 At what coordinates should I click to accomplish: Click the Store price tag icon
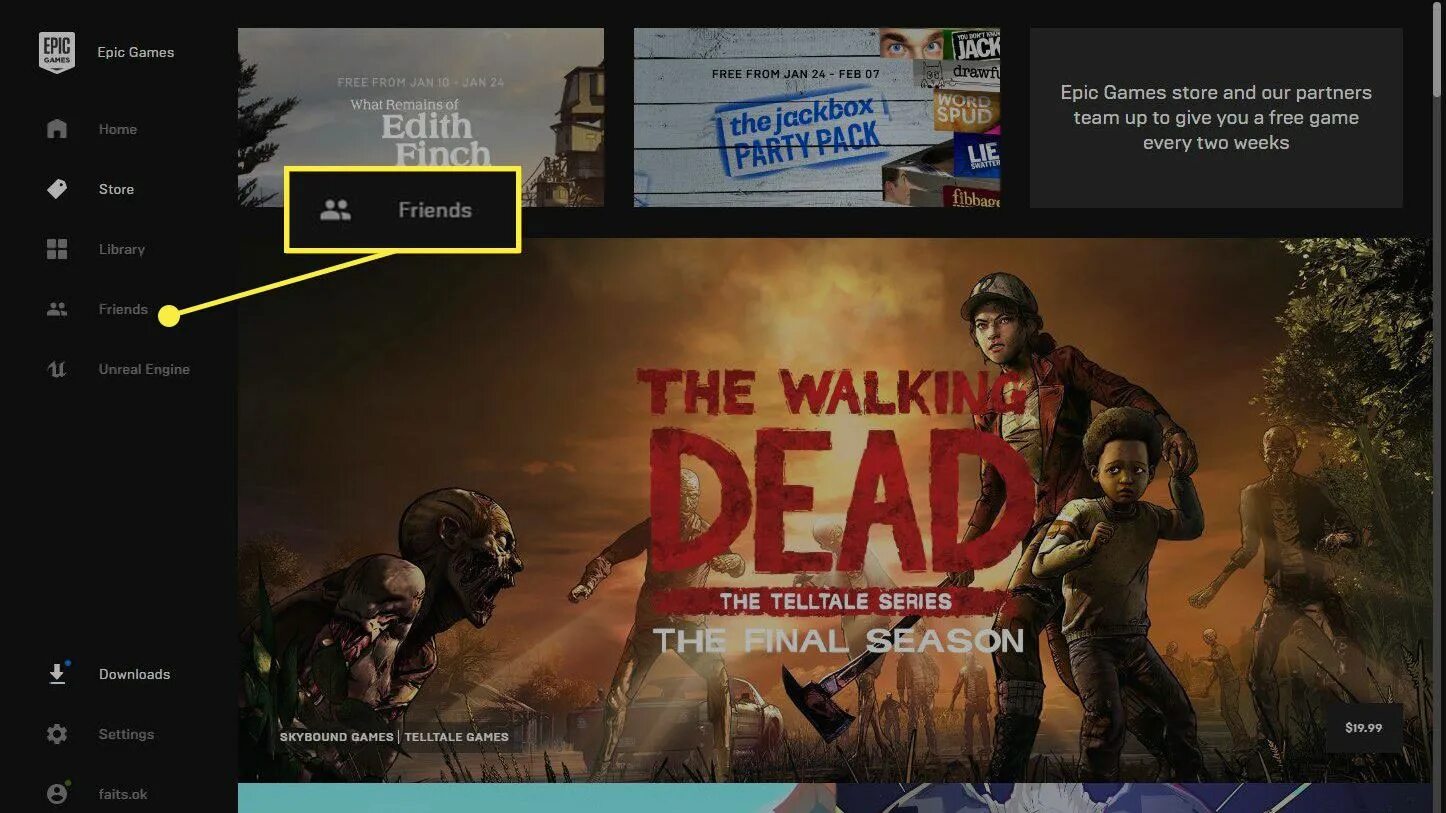click(57, 189)
